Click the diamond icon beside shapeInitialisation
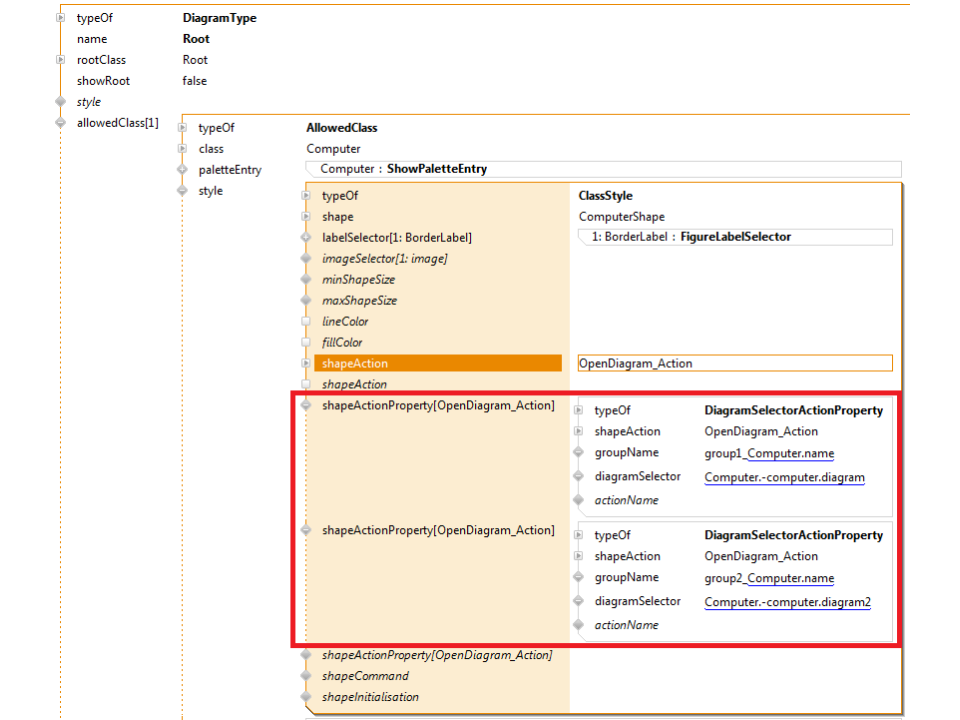 coord(306,697)
